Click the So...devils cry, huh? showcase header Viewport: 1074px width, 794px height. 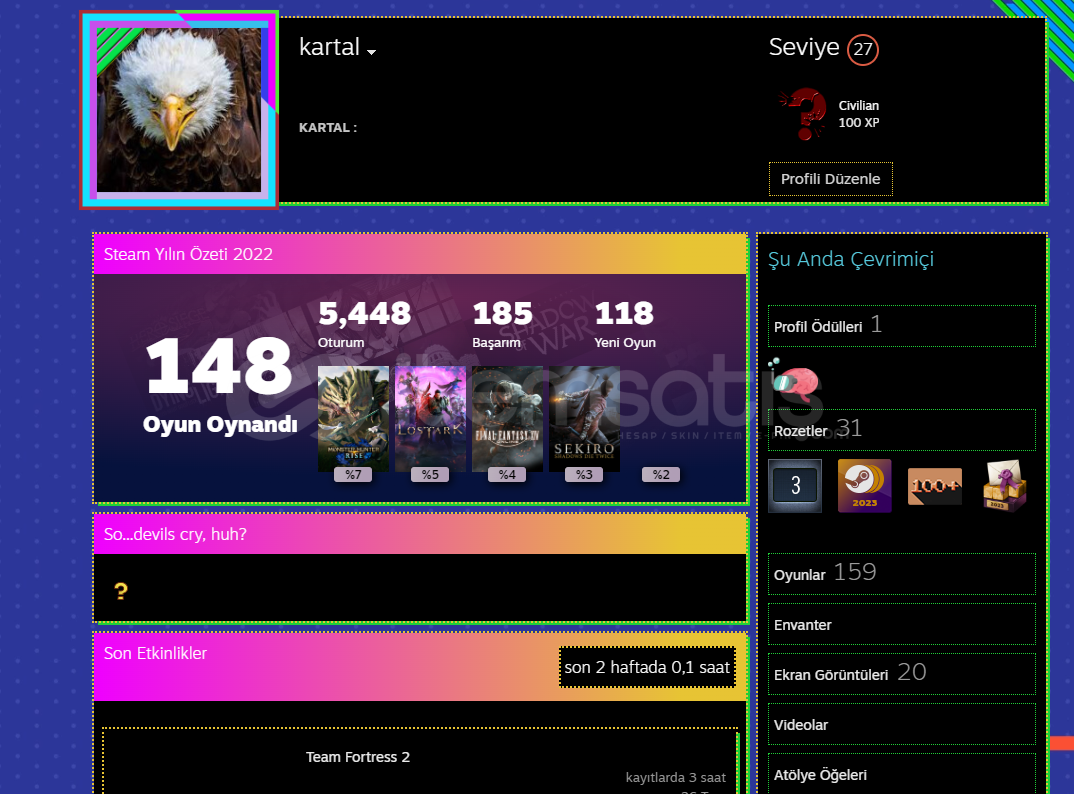[420, 534]
